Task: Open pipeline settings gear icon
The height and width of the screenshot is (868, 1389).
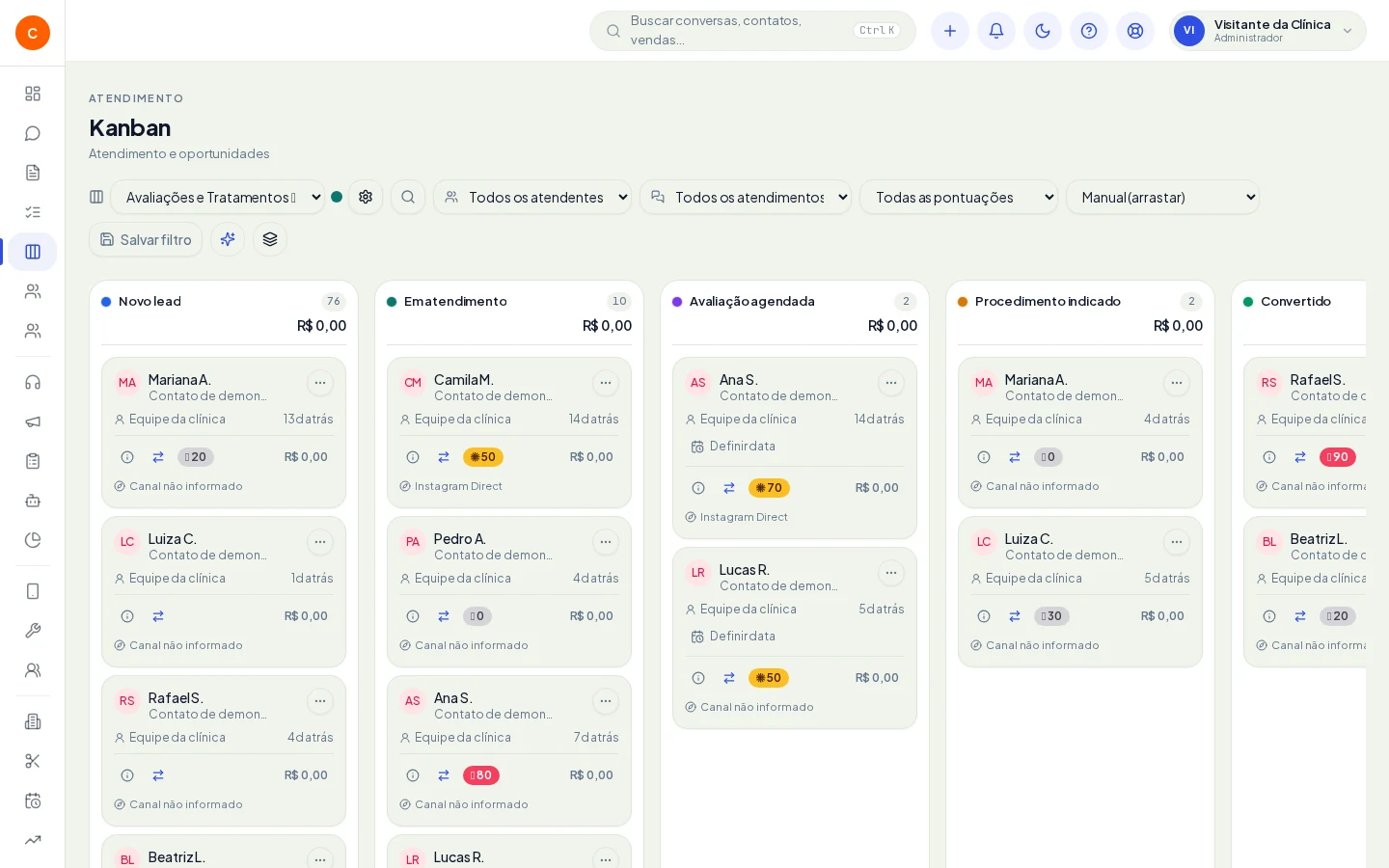Action: point(366,197)
